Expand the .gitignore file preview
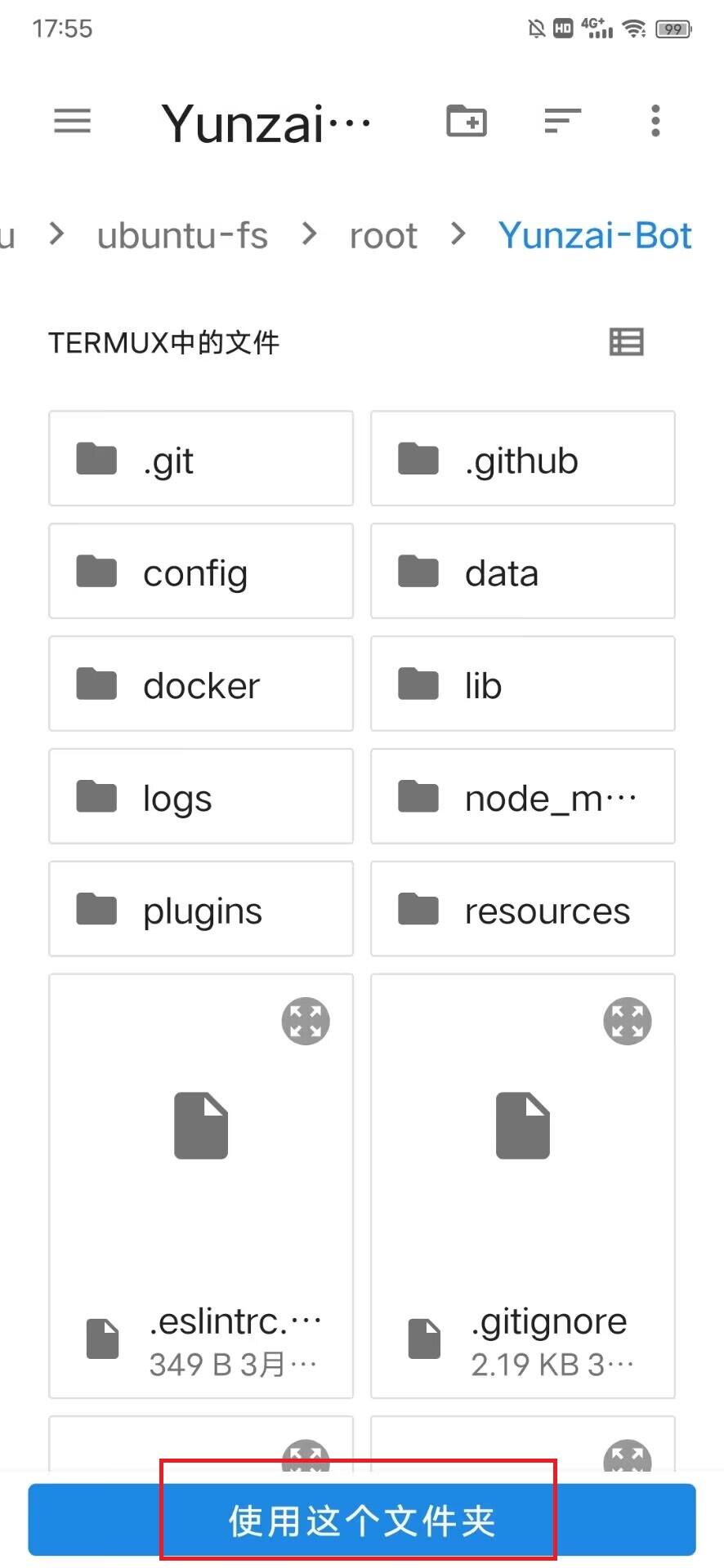Screen dimensions: 724x1568 pos(627,1021)
